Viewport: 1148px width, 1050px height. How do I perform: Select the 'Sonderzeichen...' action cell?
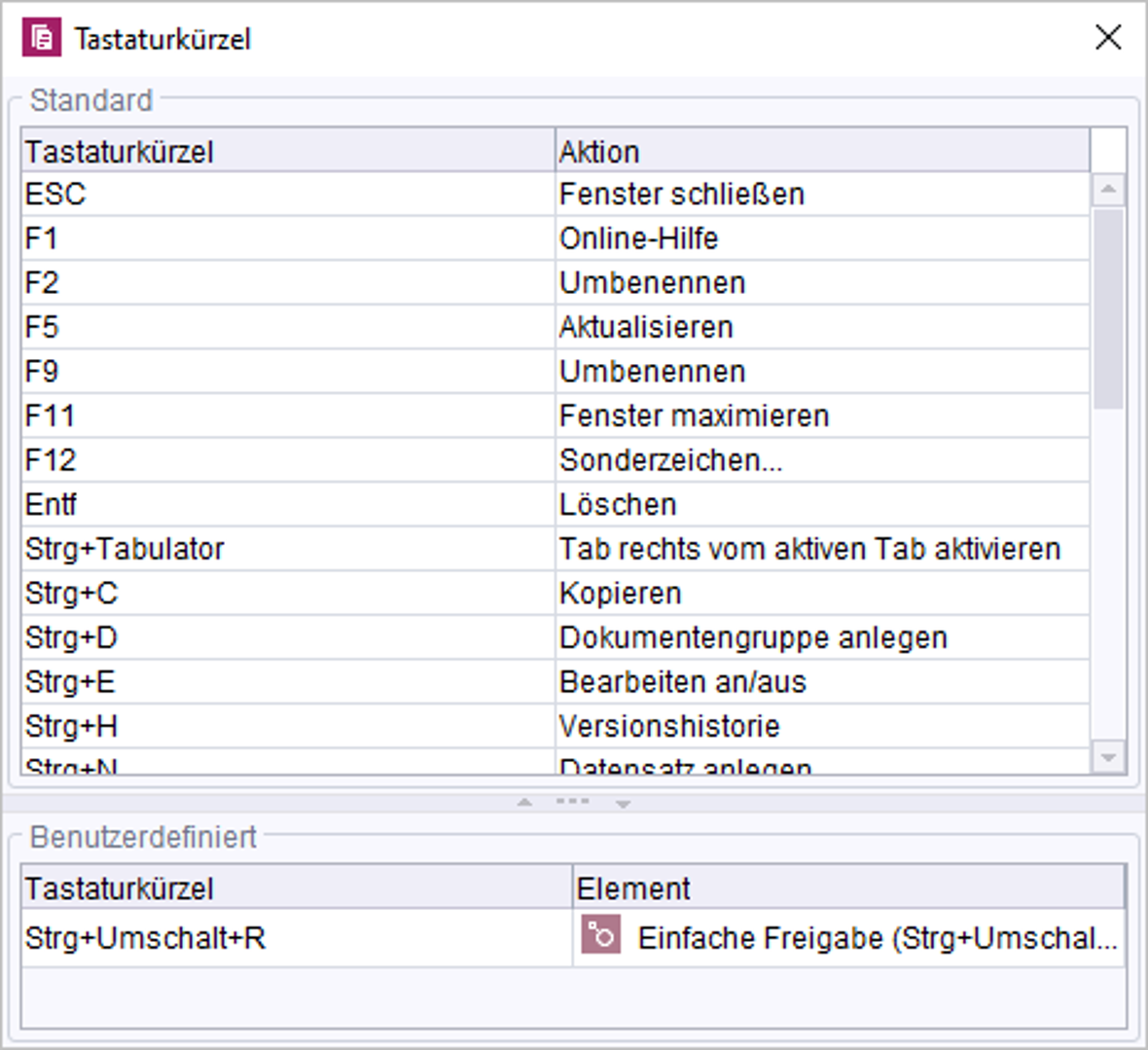click(823, 460)
